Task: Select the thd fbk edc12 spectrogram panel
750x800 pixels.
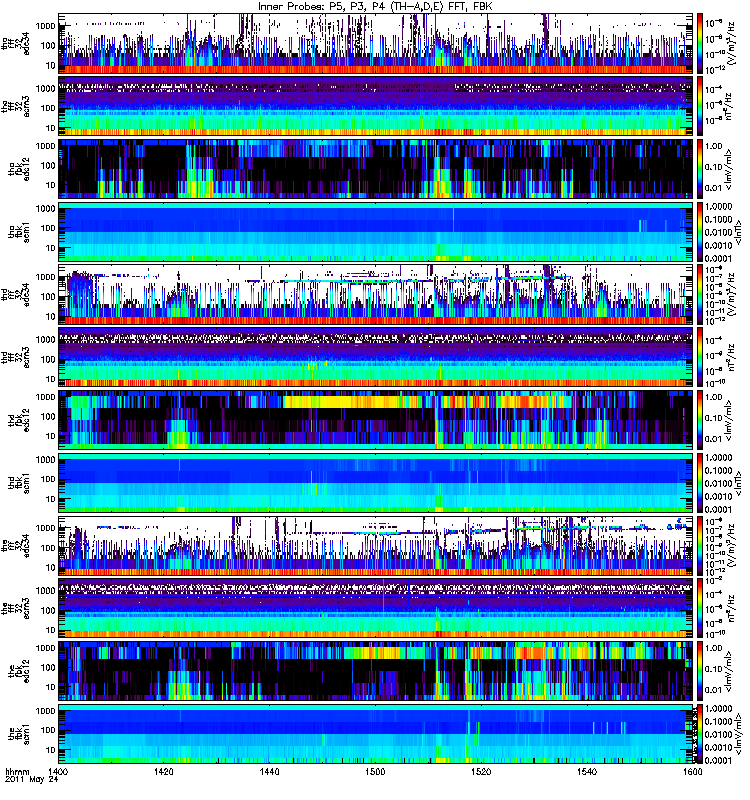Action: click(x=375, y=420)
